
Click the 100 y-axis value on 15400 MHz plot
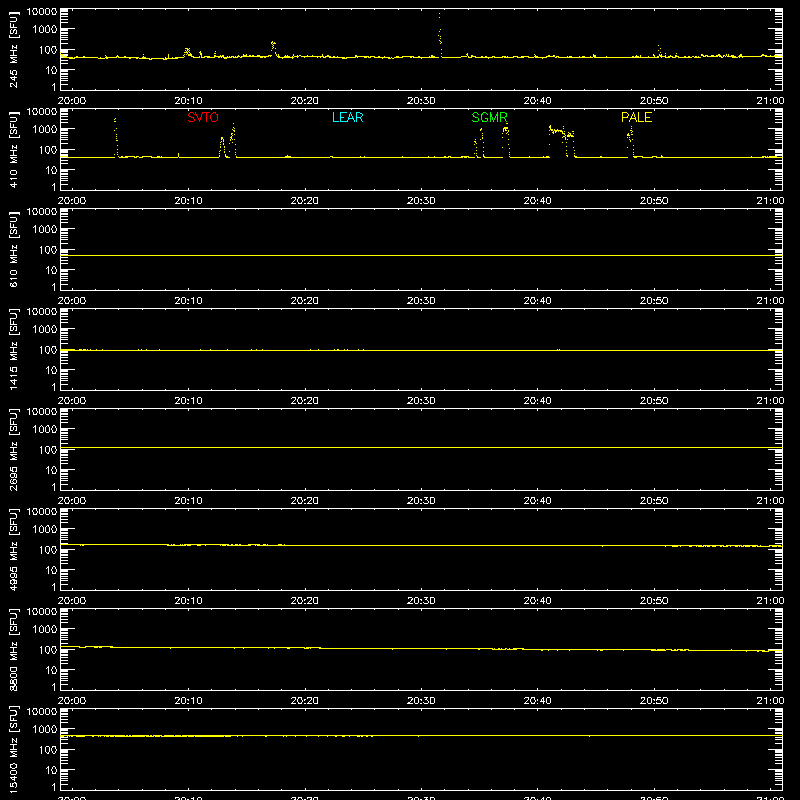click(x=48, y=750)
